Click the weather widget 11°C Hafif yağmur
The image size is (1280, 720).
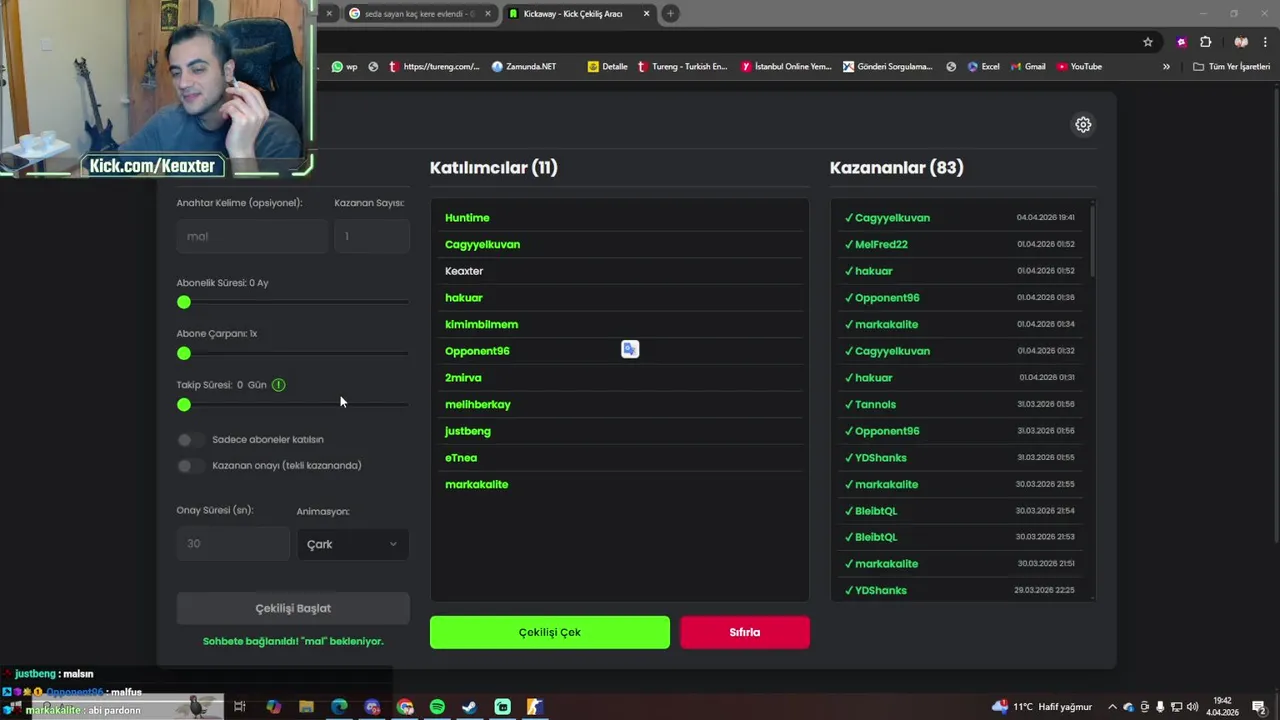(1042, 707)
